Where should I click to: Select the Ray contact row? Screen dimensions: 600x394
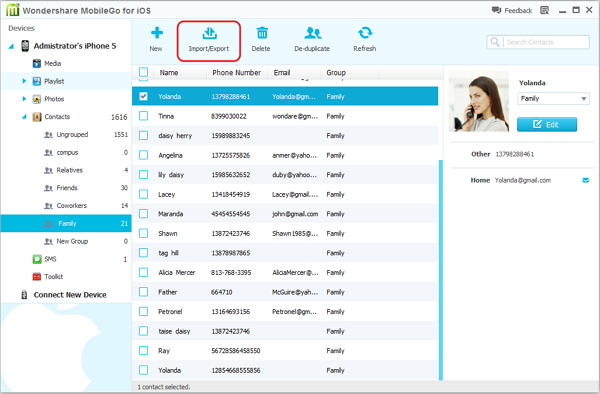coord(285,350)
